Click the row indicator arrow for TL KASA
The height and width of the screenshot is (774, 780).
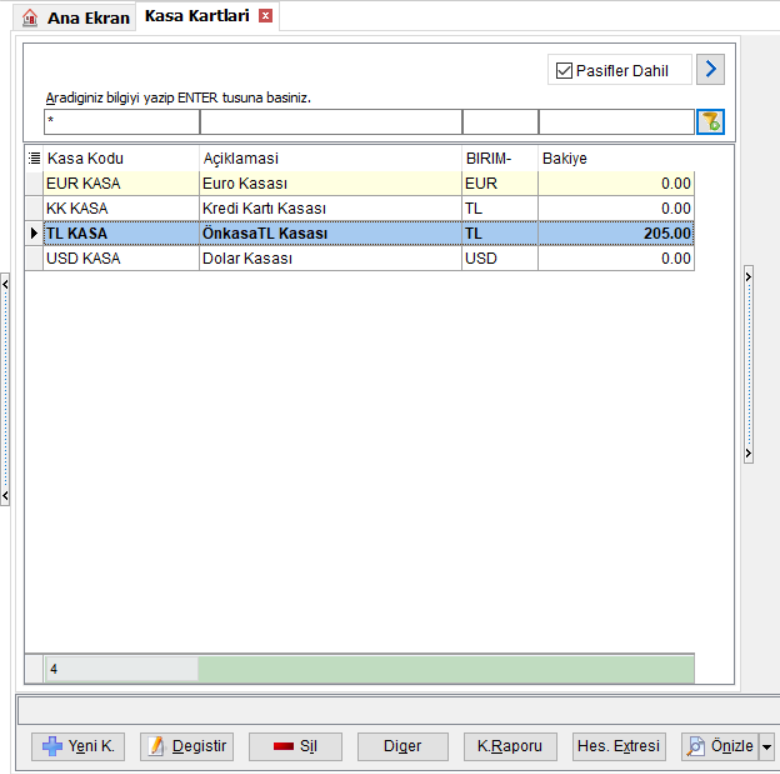(34, 233)
